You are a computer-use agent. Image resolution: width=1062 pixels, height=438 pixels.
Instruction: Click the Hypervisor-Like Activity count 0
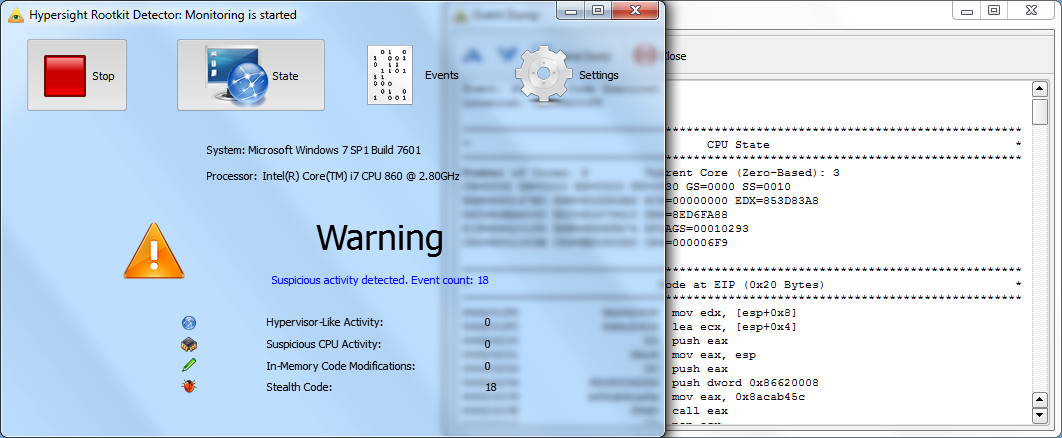(x=488, y=322)
